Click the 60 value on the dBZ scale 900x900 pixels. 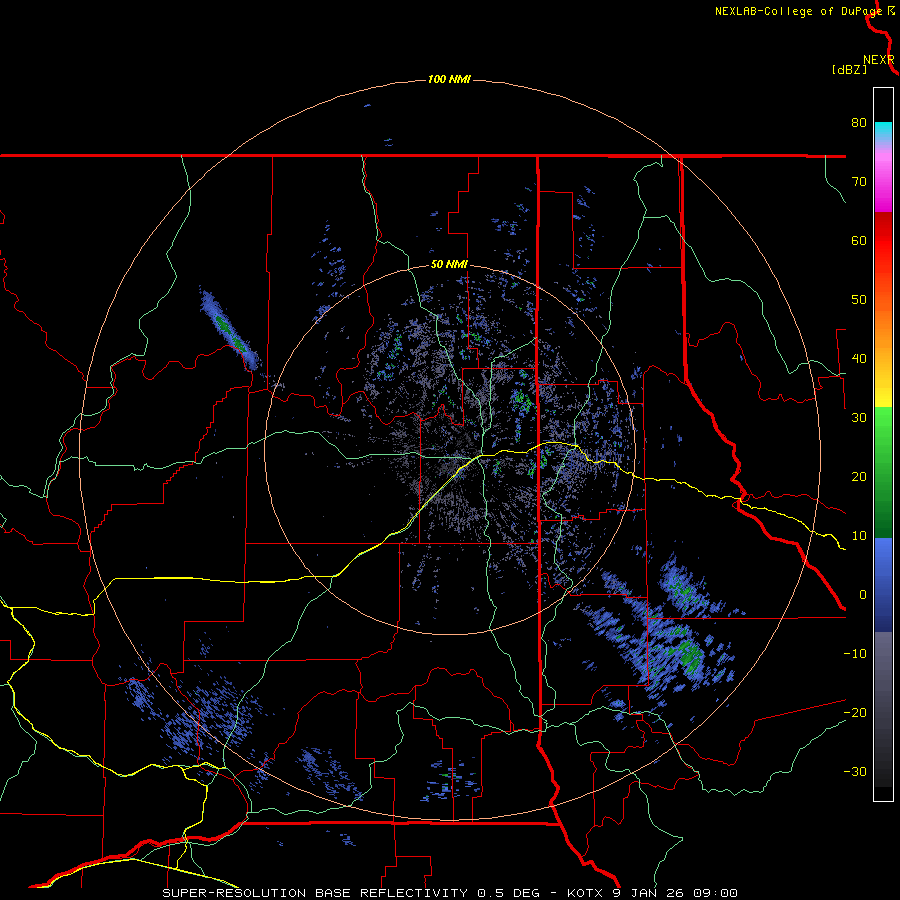point(859,240)
